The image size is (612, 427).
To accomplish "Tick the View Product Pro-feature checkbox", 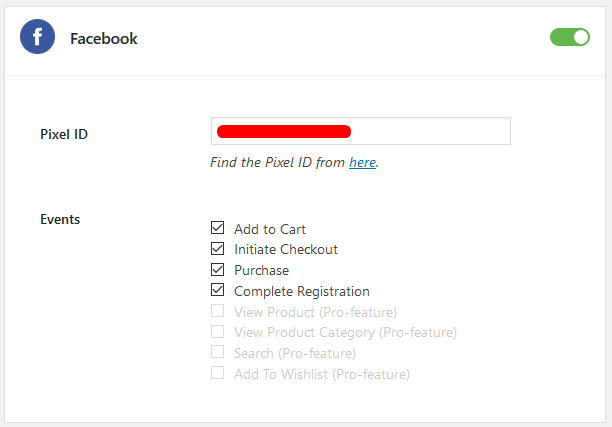I will pyautogui.click(x=217, y=311).
